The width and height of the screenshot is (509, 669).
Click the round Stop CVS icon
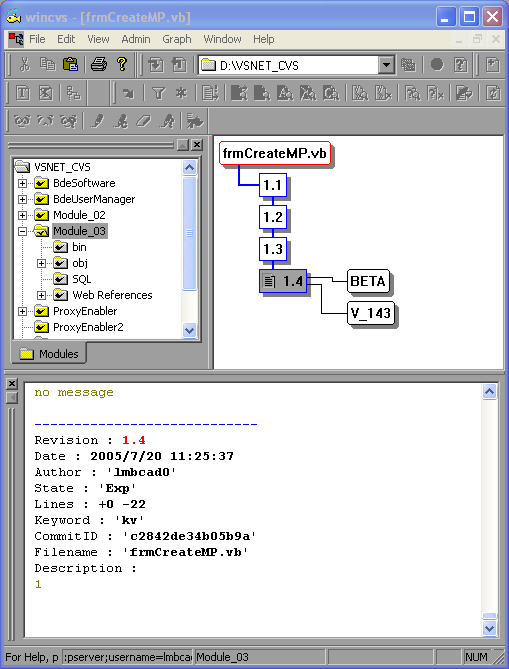pos(436,65)
